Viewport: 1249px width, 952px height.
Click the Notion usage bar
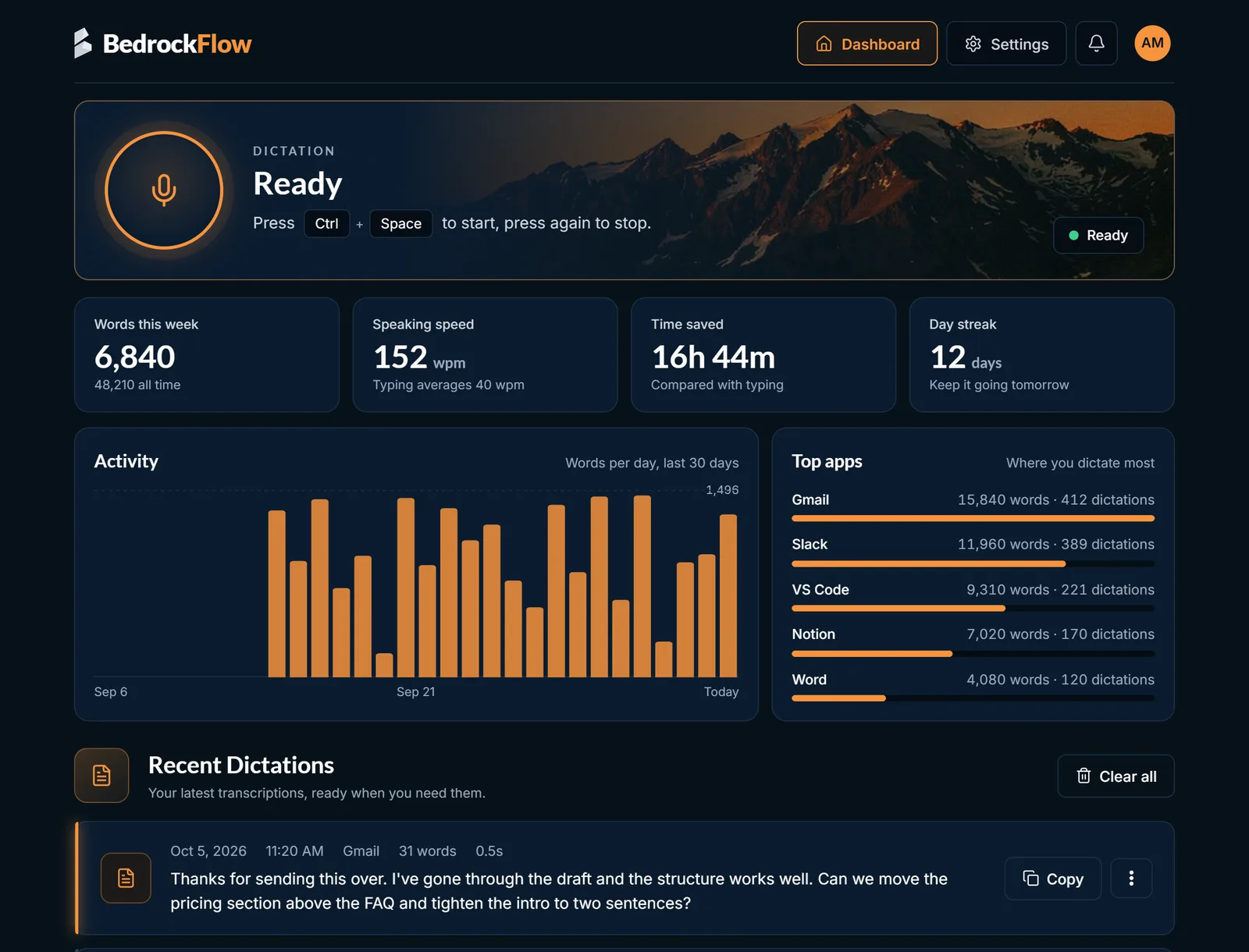[x=973, y=653]
